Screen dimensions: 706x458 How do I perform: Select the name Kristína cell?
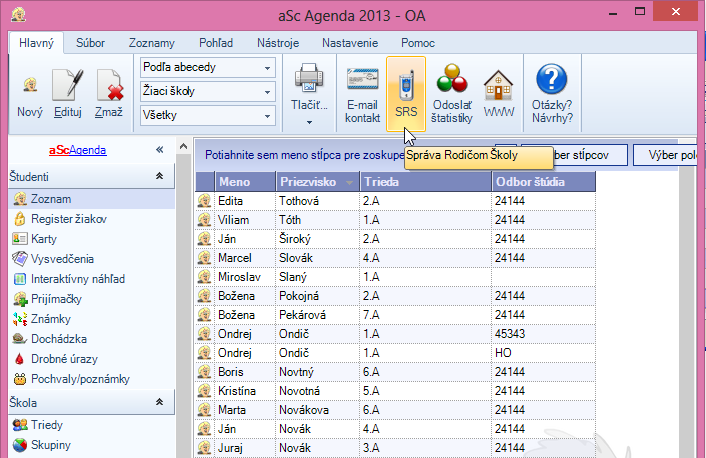[245, 390]
